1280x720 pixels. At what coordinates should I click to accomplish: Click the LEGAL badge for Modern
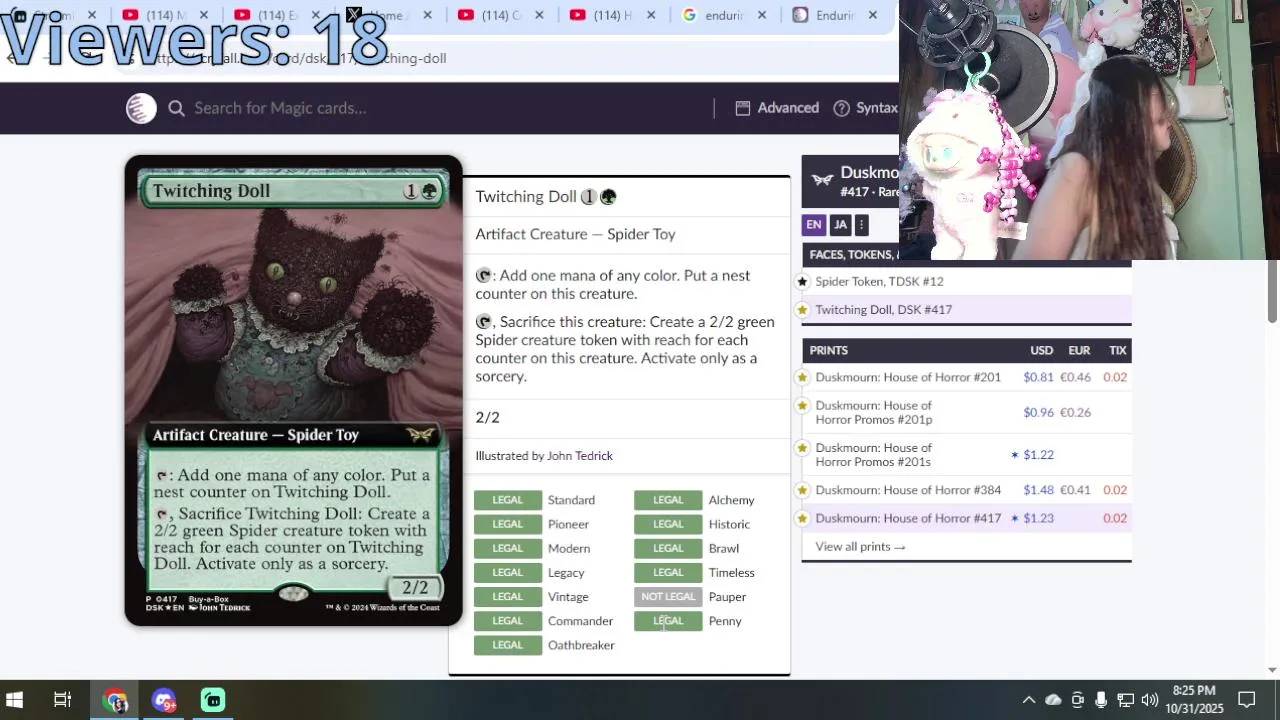click(x=507, y=548)
